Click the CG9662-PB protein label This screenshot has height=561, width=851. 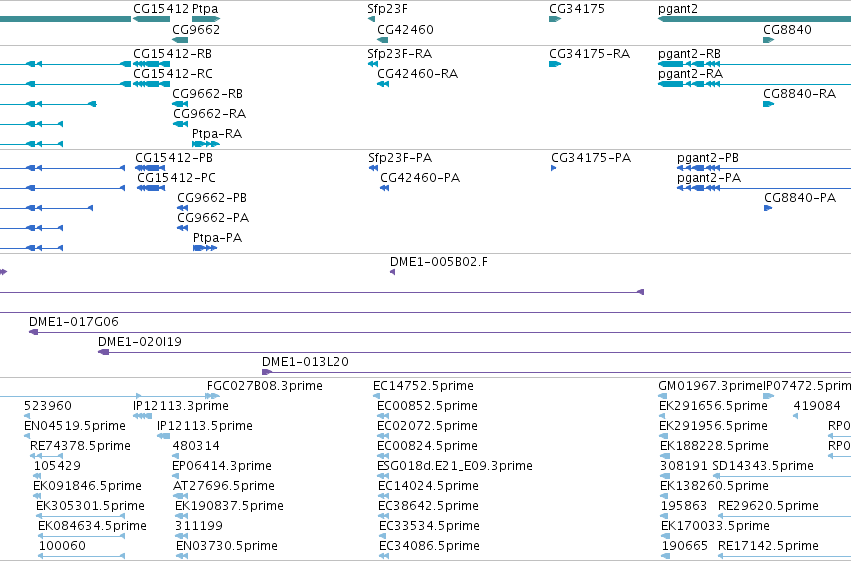212,197
